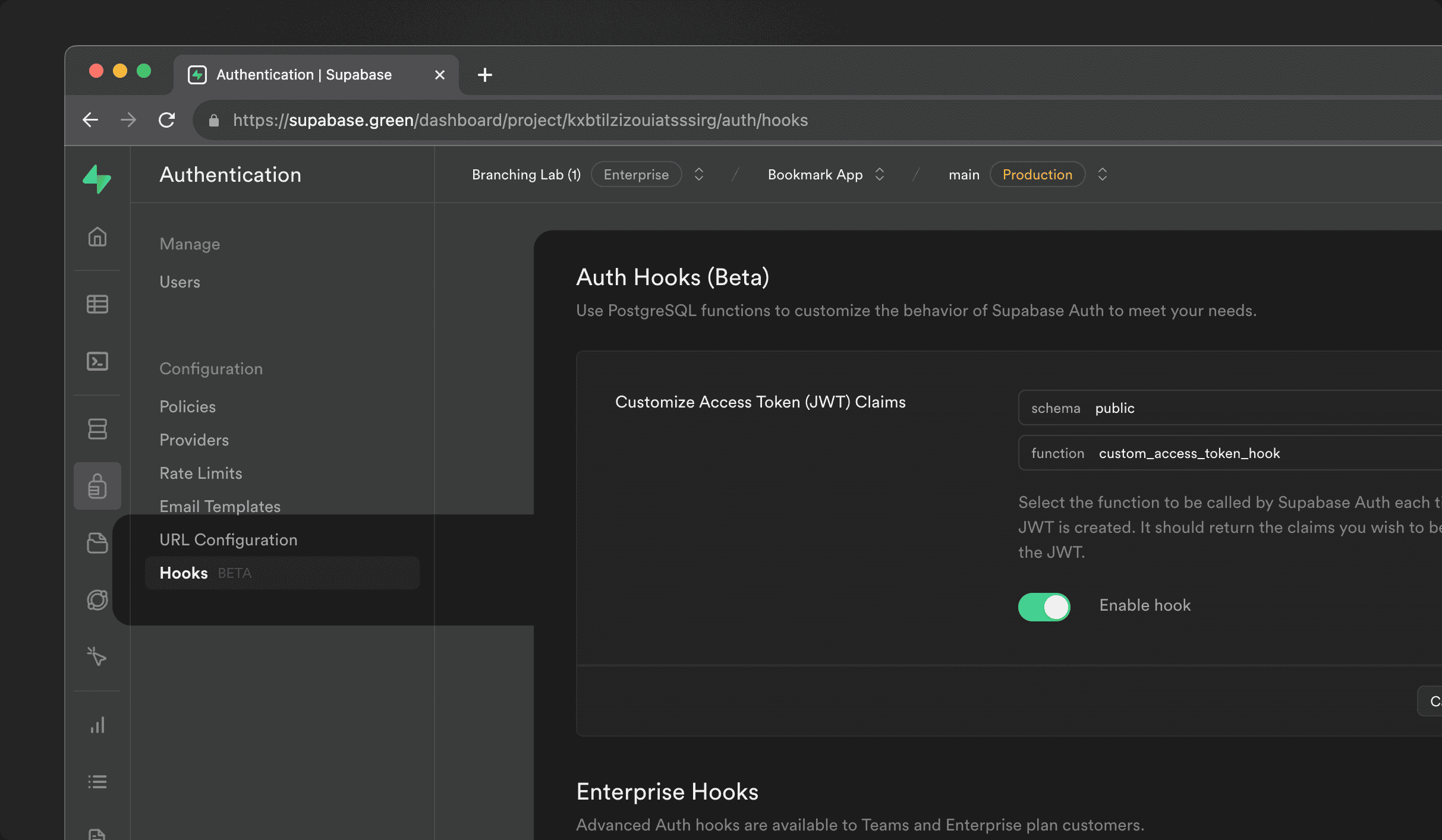Viewport: 1442px width, 840px height.
Task: Click the Manage section label
Action: coord(190,244)
